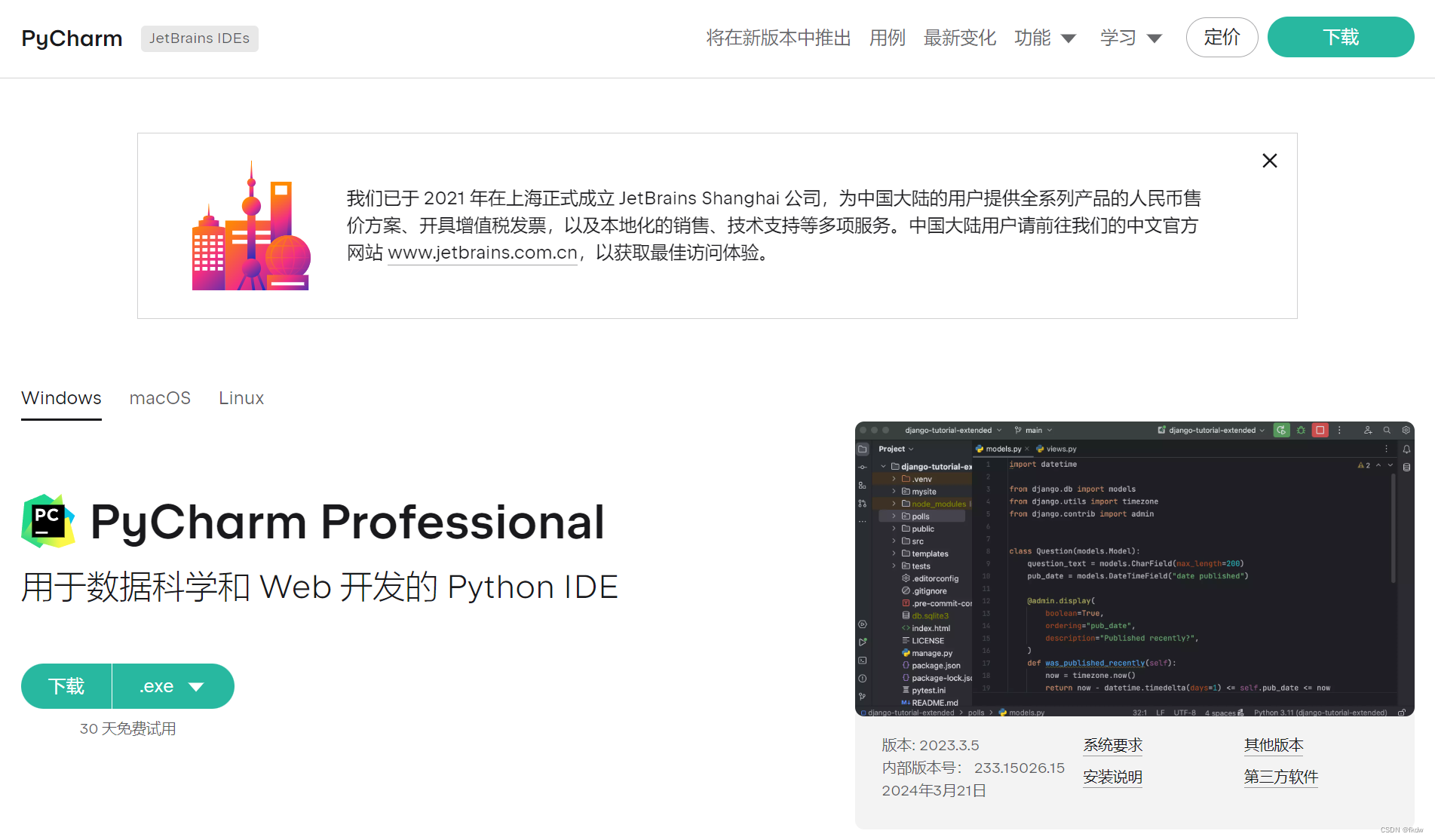
Task: Click the Debug bug icon in IDE screenshot
Action: point(1301,430)
